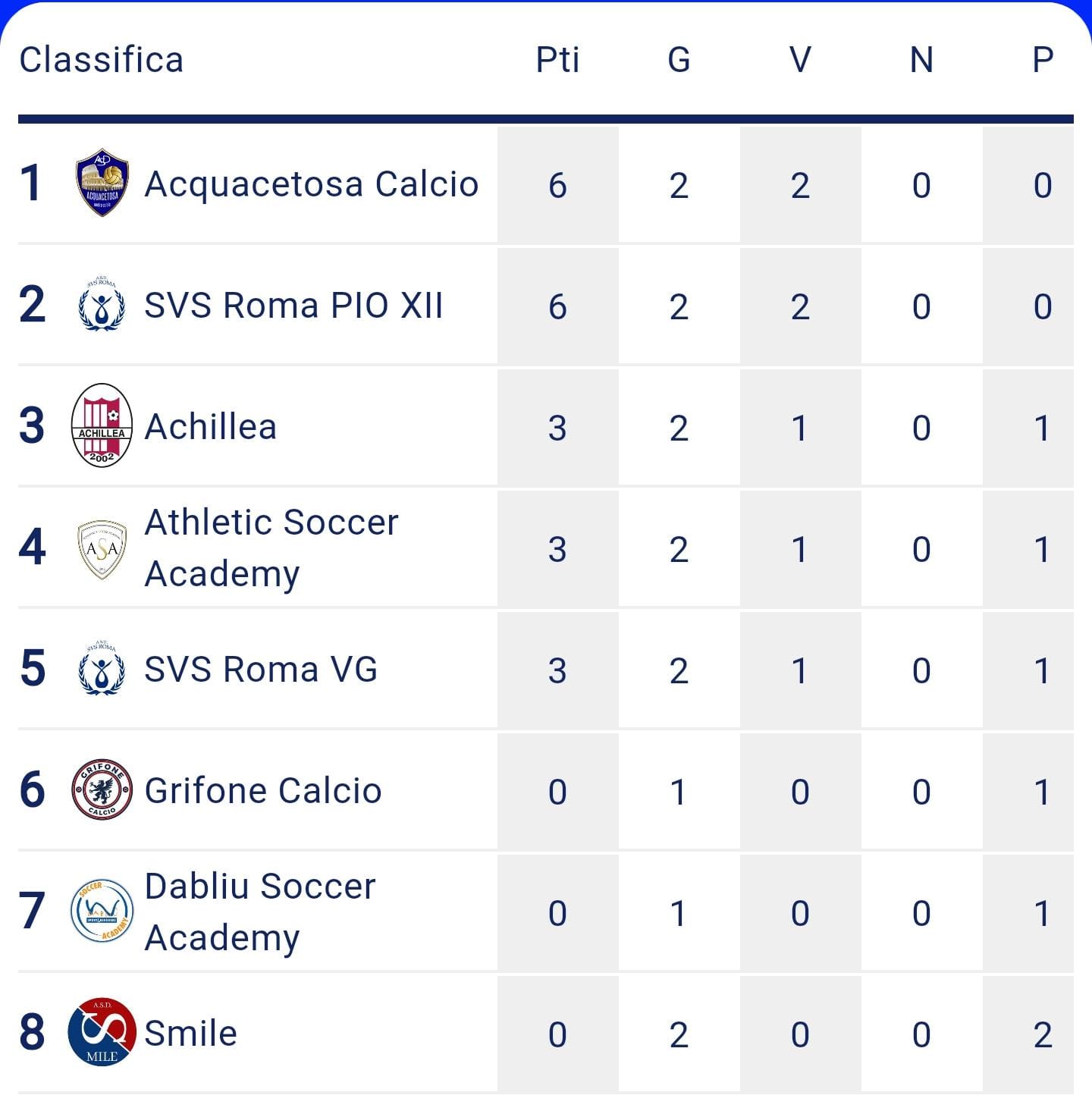Select the Smile A.S.D. team badge
The width and height of the screenshot is (1092, 1111).
click(102, 1032)
